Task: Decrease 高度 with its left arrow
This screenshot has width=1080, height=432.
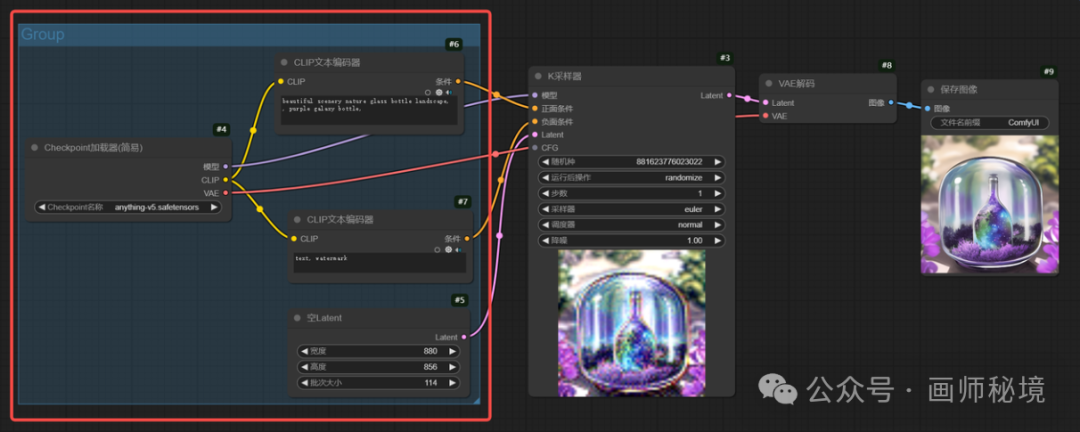Action: 304,367
